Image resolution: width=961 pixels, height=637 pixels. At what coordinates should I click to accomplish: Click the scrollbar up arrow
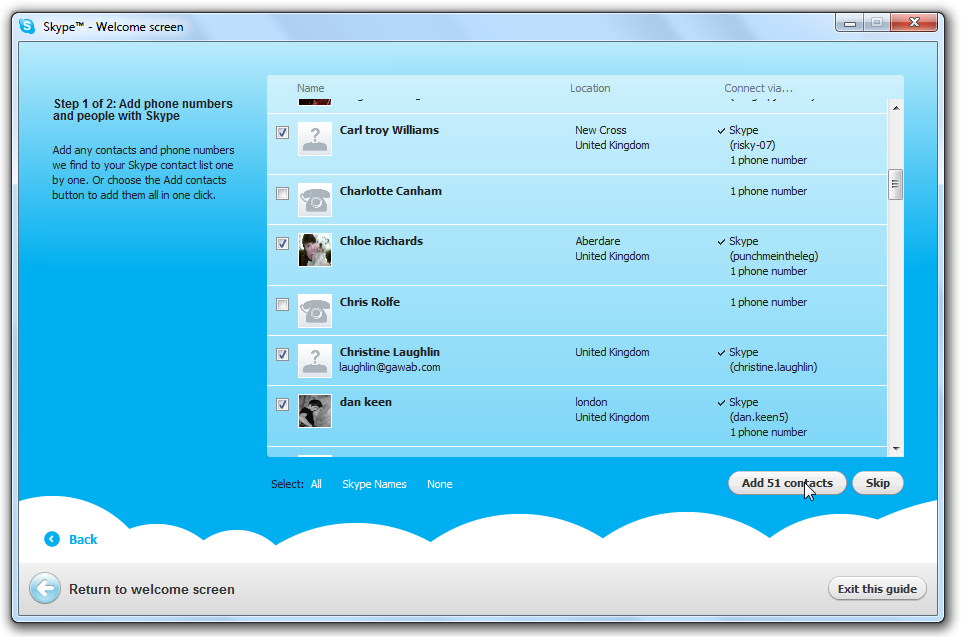pos(895,108)
